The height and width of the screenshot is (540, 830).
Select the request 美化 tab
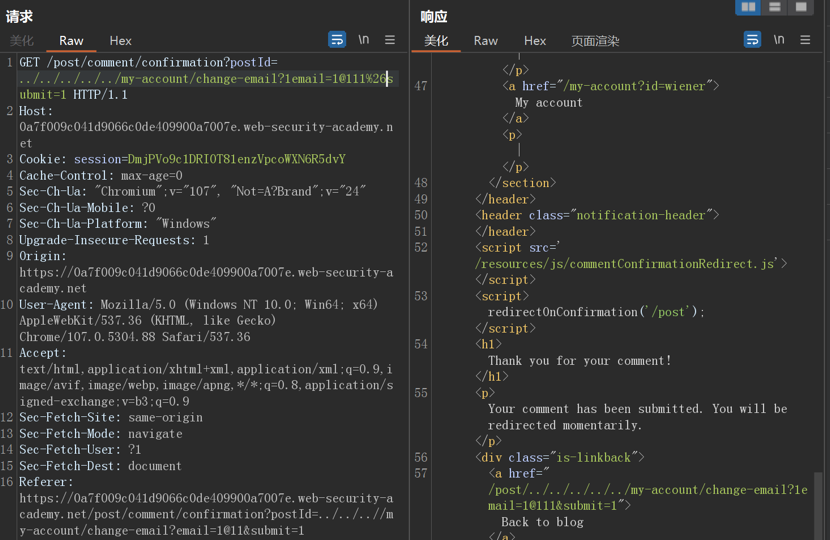point(22,41)
